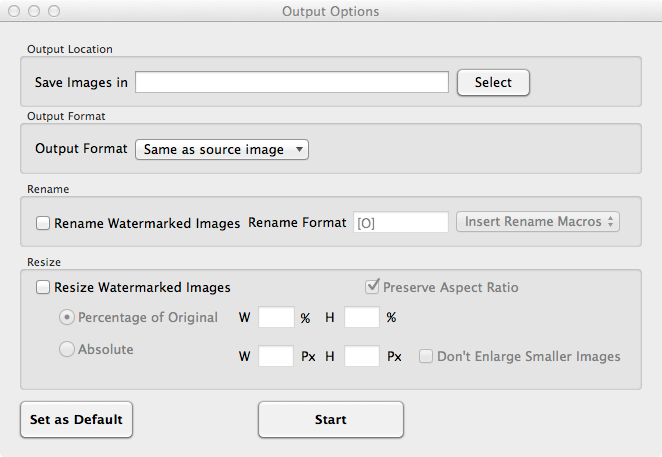Click the height percentage input field
This screenshot has width=662, height=457.
point(362,318)
